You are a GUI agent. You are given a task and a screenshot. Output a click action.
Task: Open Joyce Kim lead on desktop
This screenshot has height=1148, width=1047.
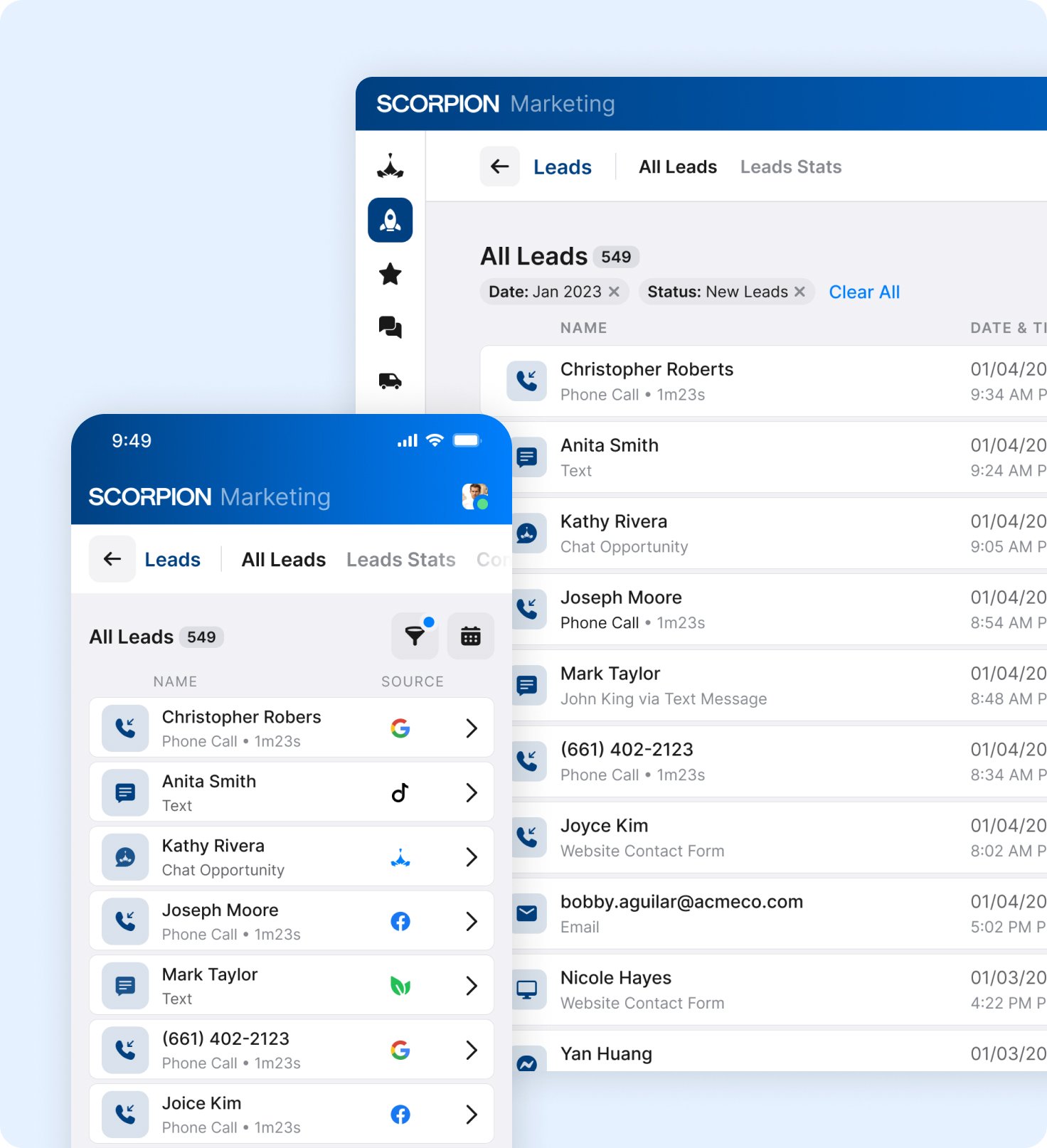(780, 838)
